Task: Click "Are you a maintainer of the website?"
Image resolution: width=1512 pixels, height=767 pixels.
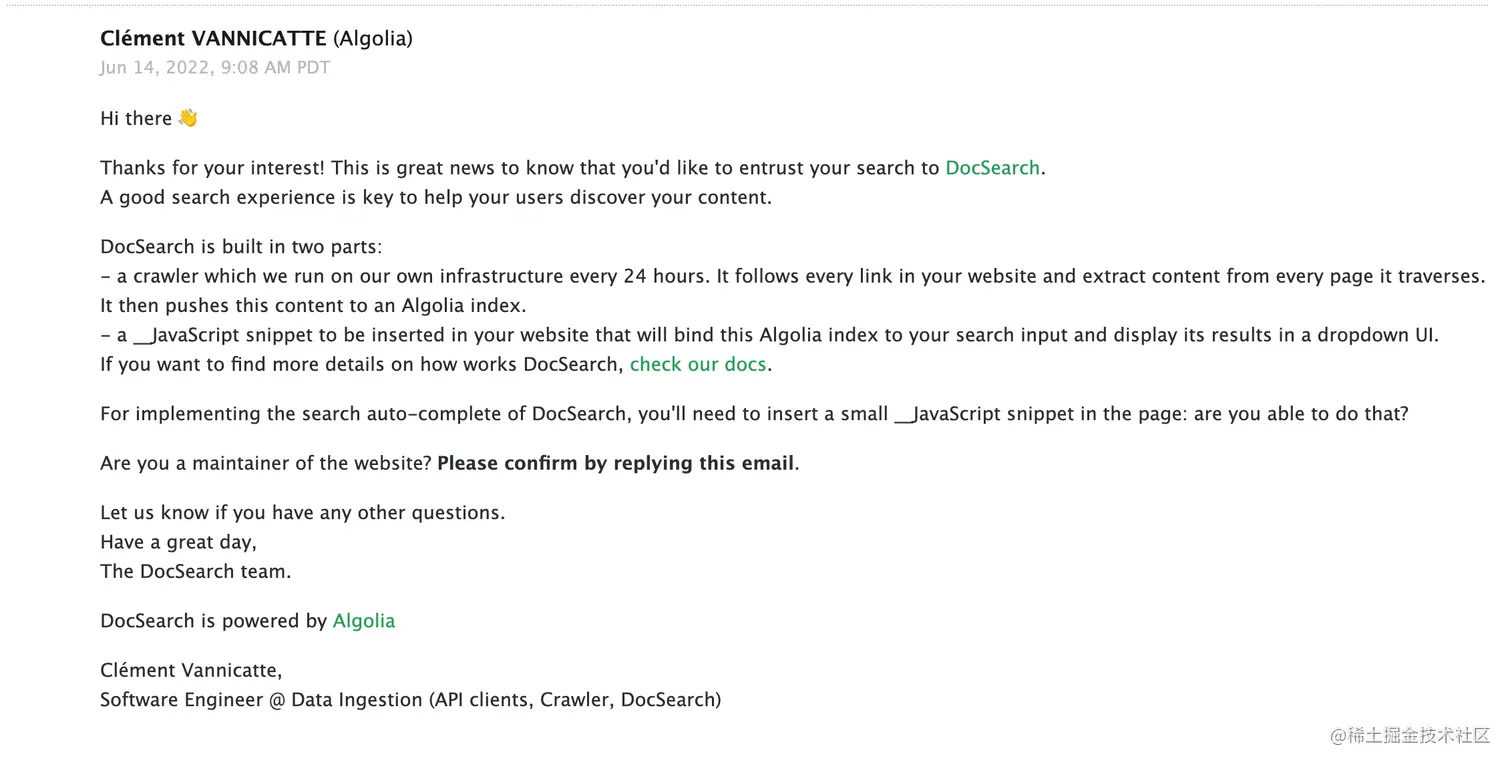Action: point(265,463)
